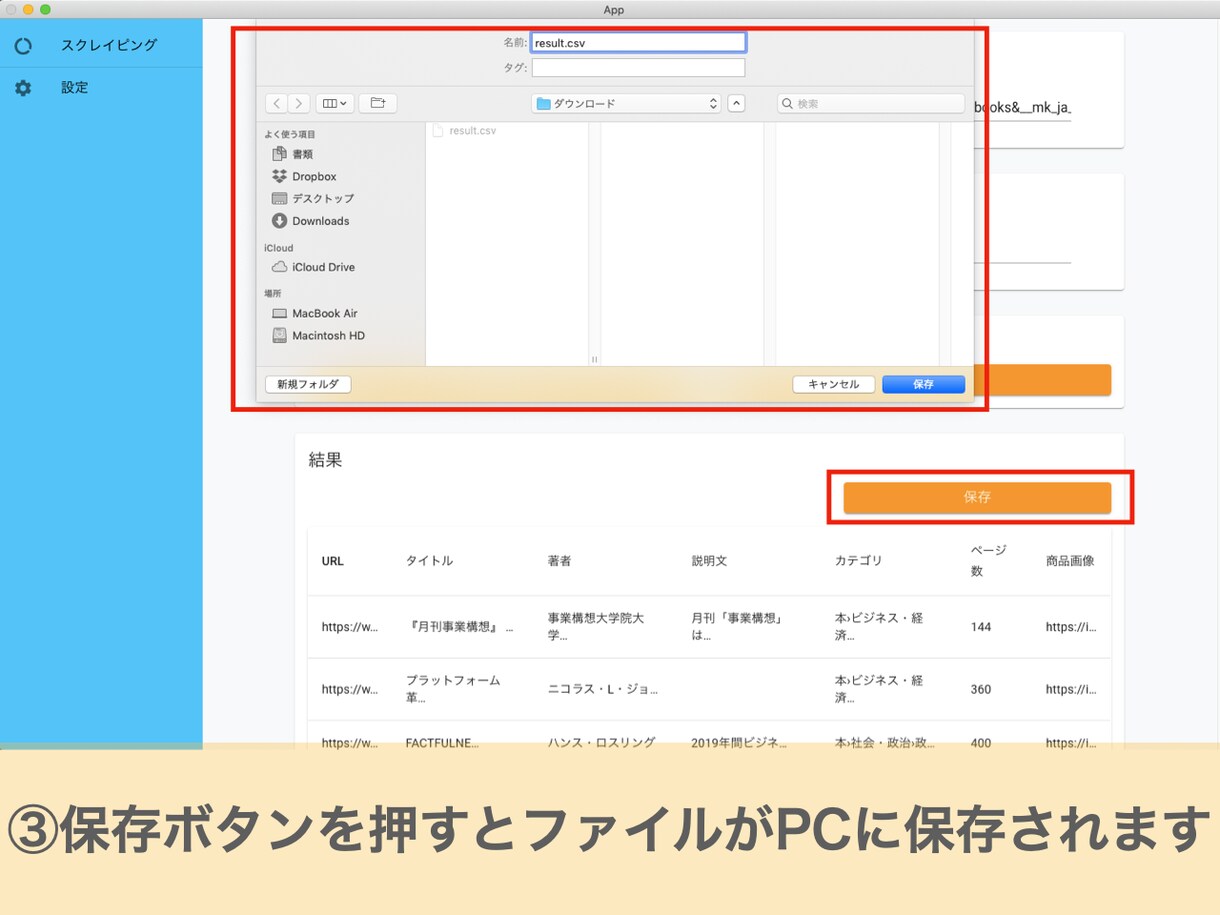The height and width of the screenshot is (915, 1220).
Task: Click the 『月刊事業構想』 title cell
Action: click(x=459, y=627)
